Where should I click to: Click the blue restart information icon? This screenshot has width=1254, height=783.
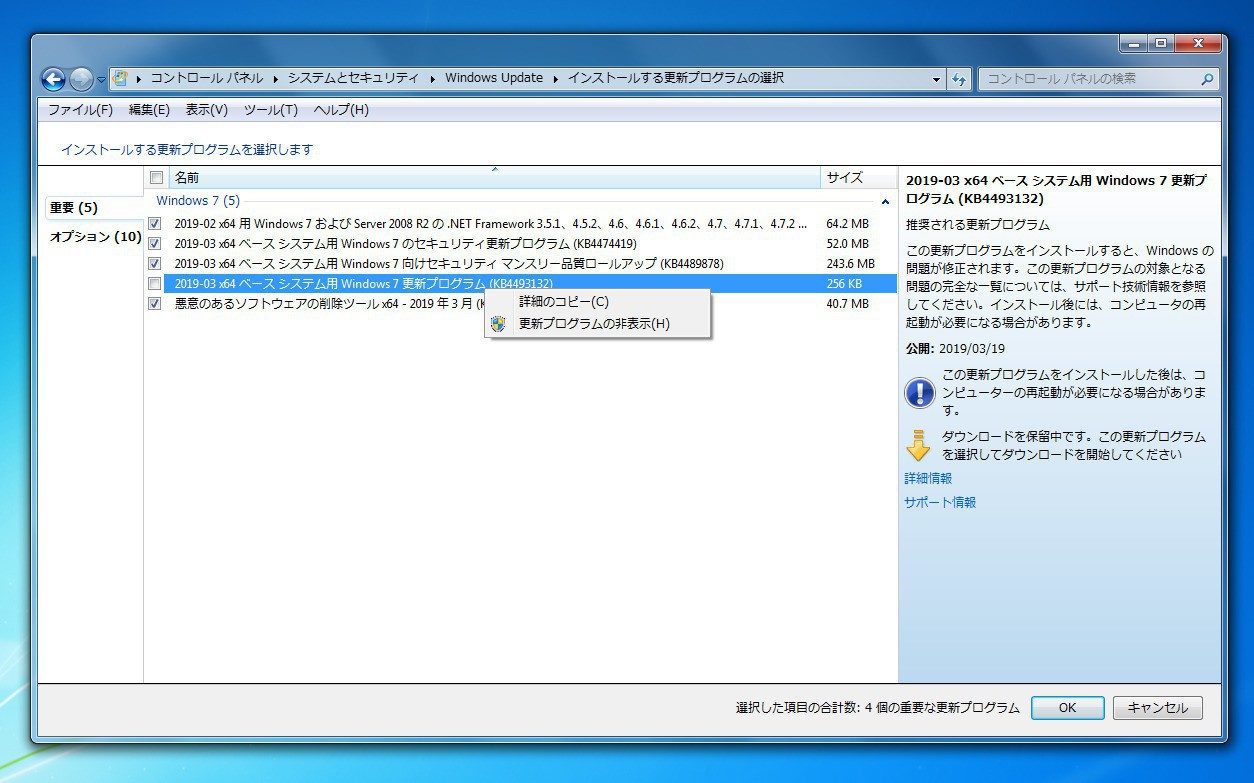[919, 392]
